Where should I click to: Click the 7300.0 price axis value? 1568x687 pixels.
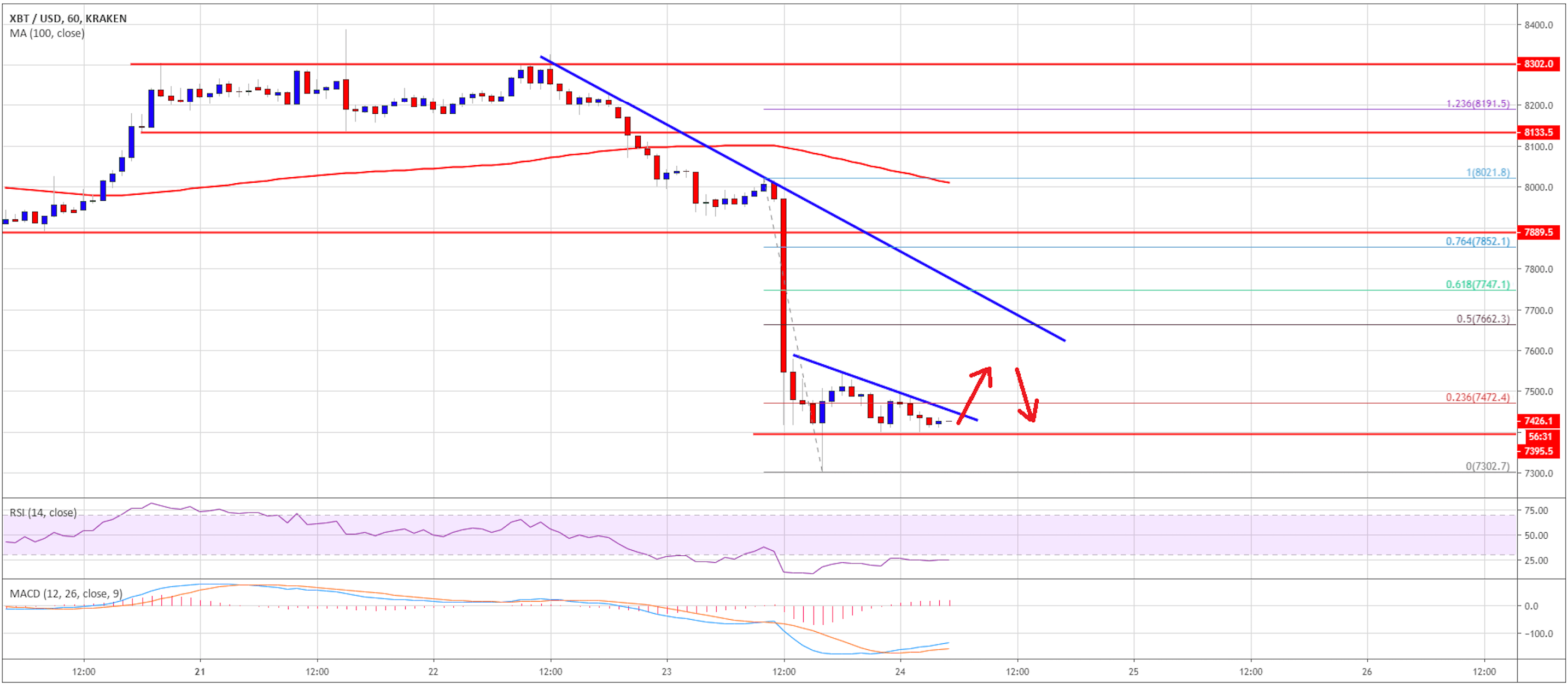pos(1538,473)
